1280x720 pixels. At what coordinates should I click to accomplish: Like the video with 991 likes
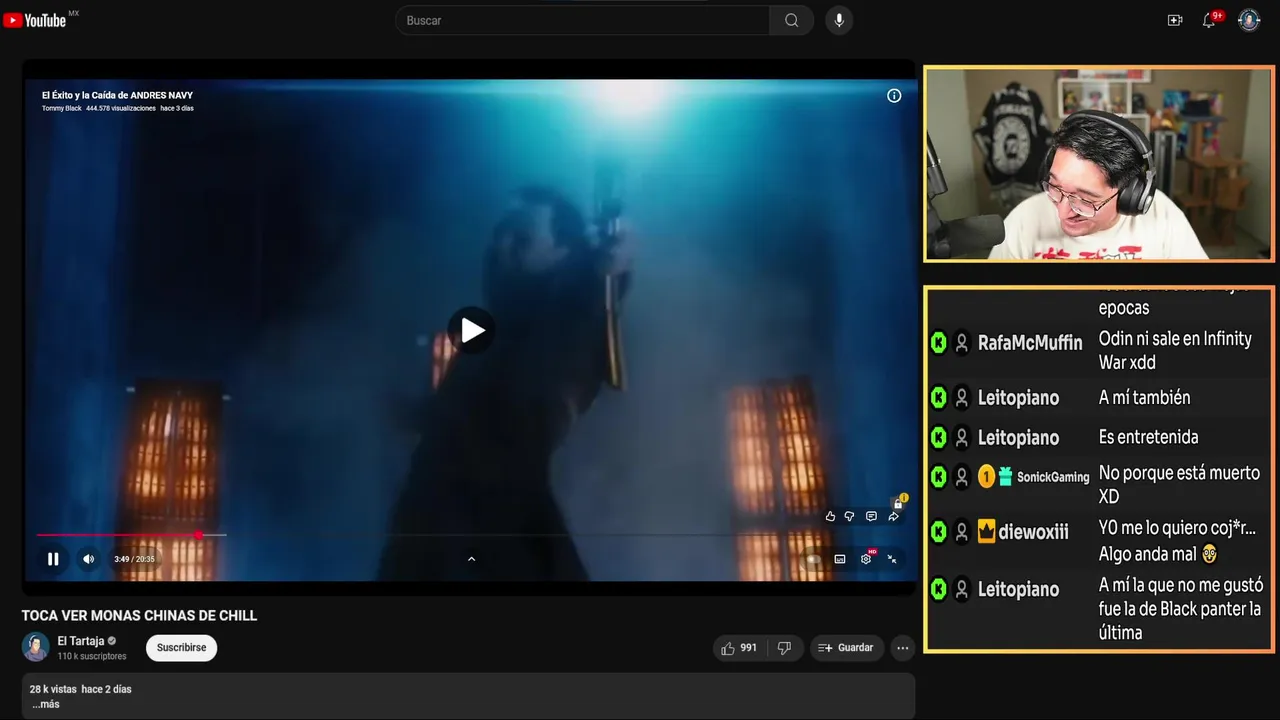click(738, 648)
